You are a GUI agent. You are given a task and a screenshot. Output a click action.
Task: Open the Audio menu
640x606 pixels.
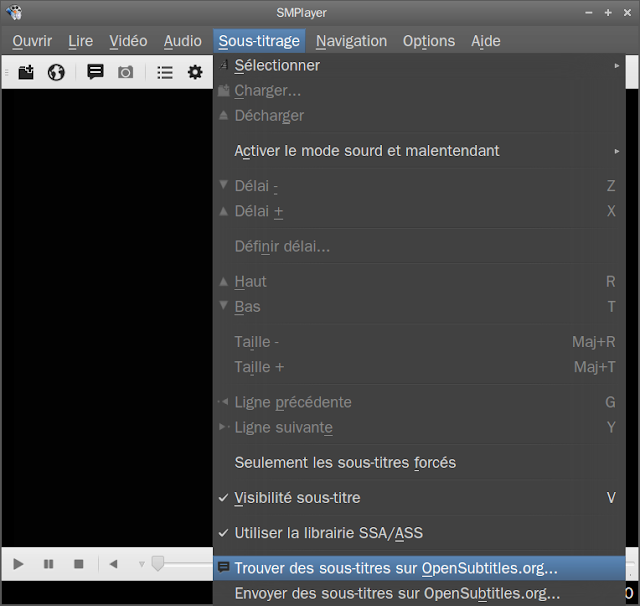pos(182,41)
